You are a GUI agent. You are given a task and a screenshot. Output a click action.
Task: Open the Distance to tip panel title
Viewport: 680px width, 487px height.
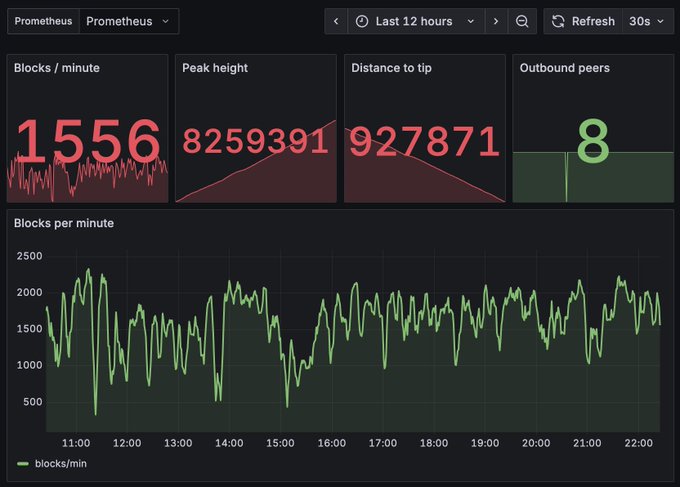tap(391, 68)
